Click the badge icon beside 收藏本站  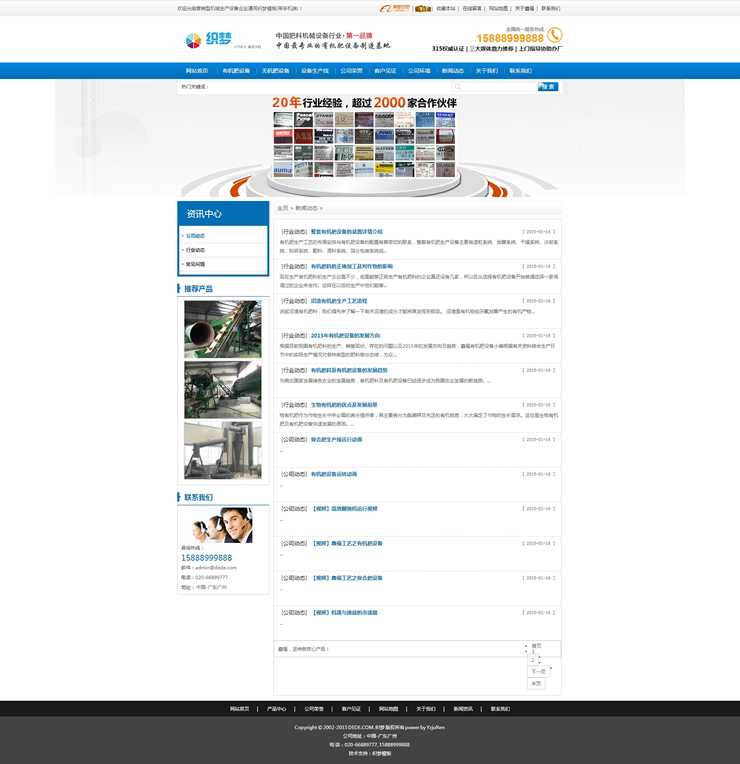[x=424, y=7]
